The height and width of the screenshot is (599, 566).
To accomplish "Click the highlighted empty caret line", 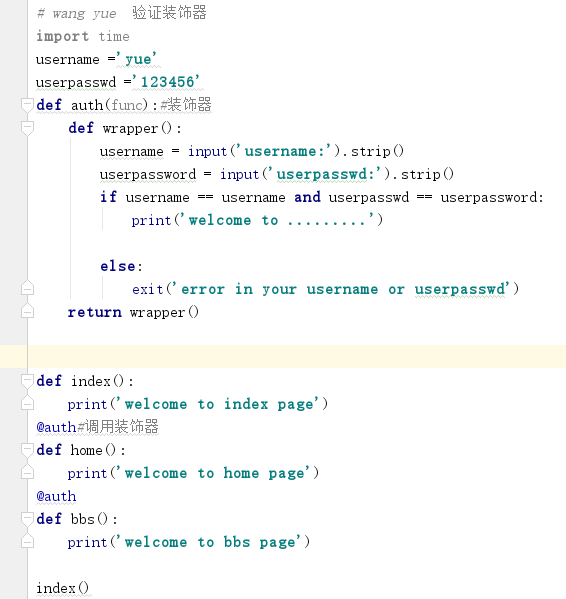I will [283, 356].
